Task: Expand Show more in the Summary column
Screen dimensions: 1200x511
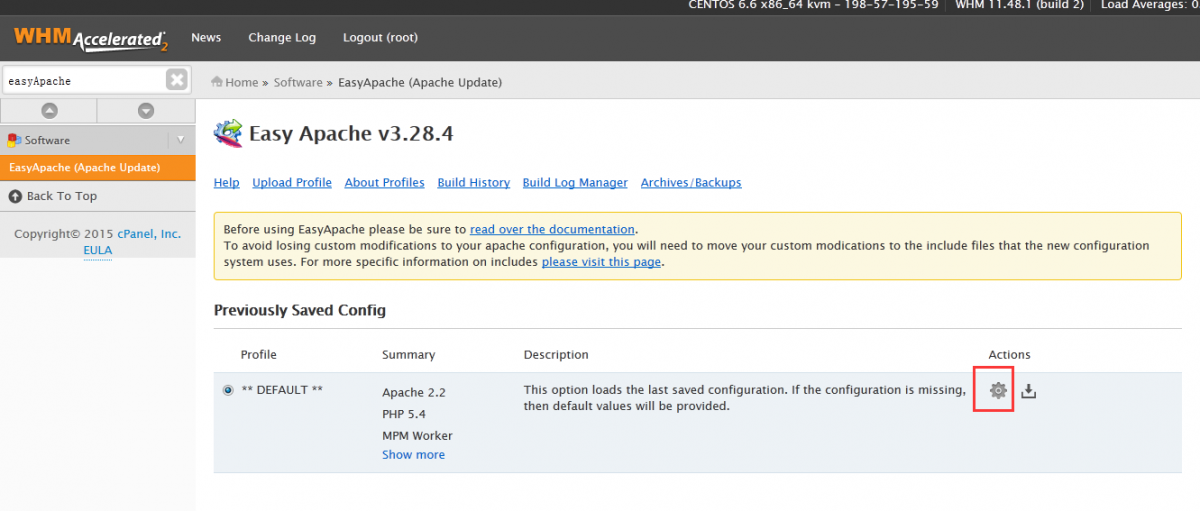Action: pos(413,455)
